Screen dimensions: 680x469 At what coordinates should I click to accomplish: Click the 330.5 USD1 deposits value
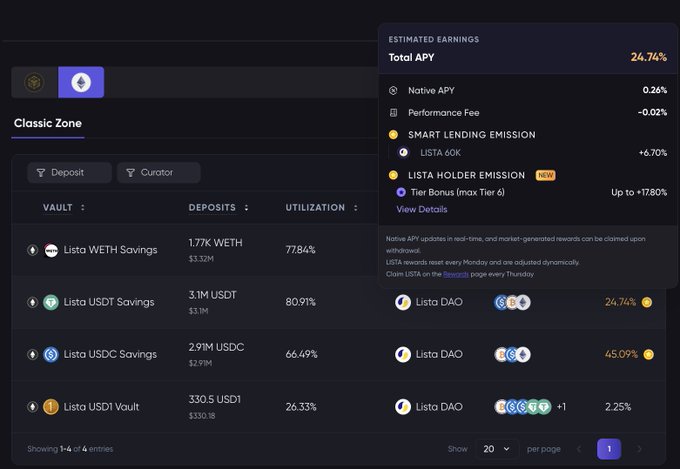coord(215,400)
